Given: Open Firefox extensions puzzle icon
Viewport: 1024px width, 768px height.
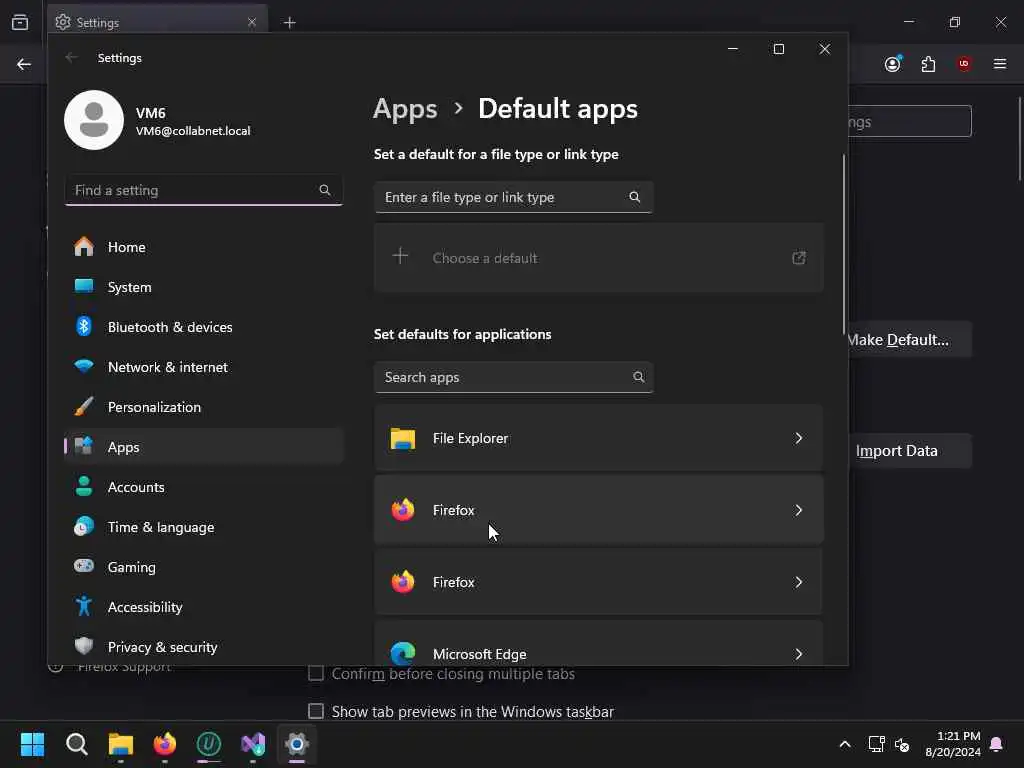Looking at the screenshot, I should coord(928,64).
